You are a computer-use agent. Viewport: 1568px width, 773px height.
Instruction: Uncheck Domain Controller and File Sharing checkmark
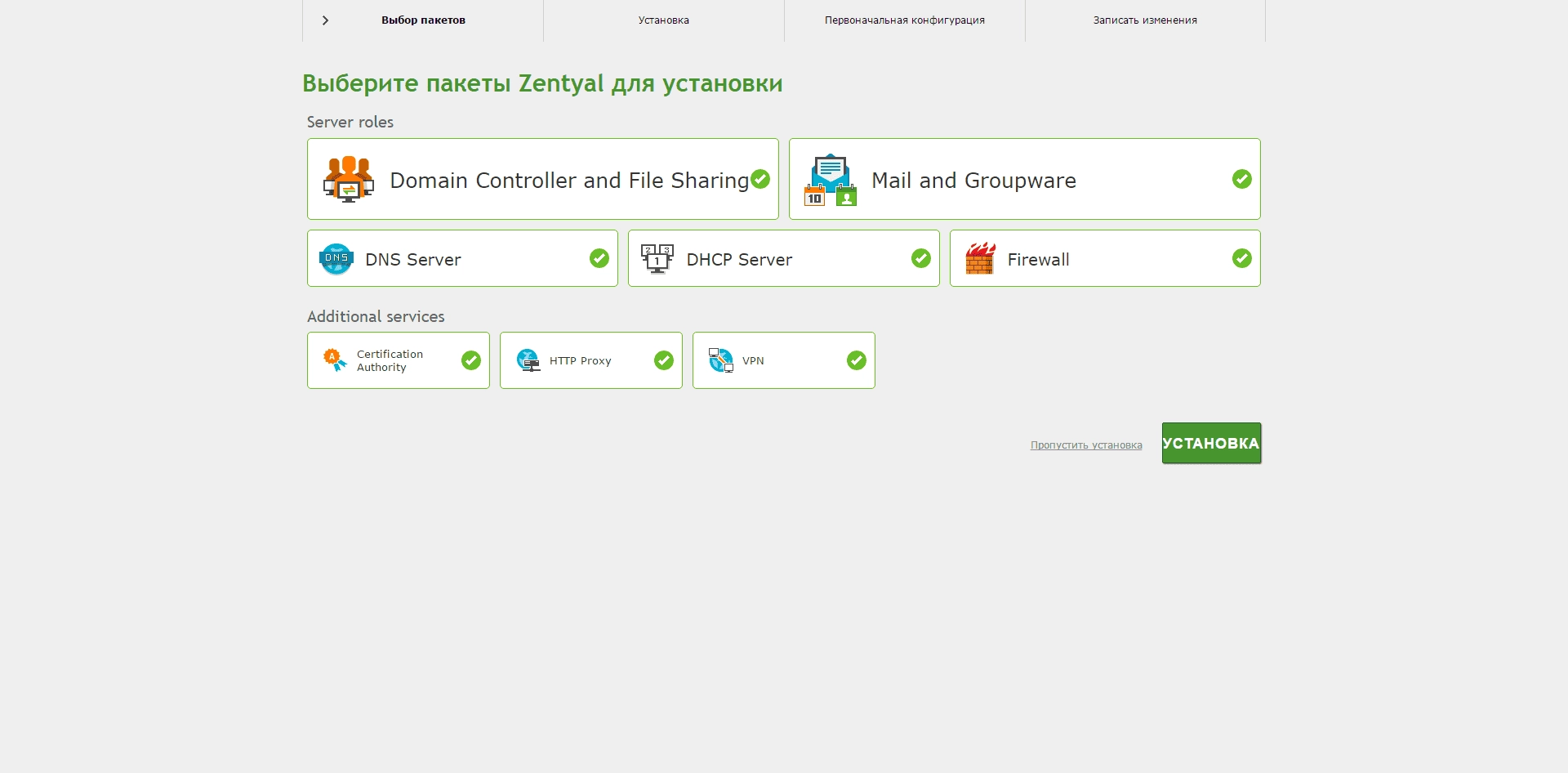click(760, 179)
